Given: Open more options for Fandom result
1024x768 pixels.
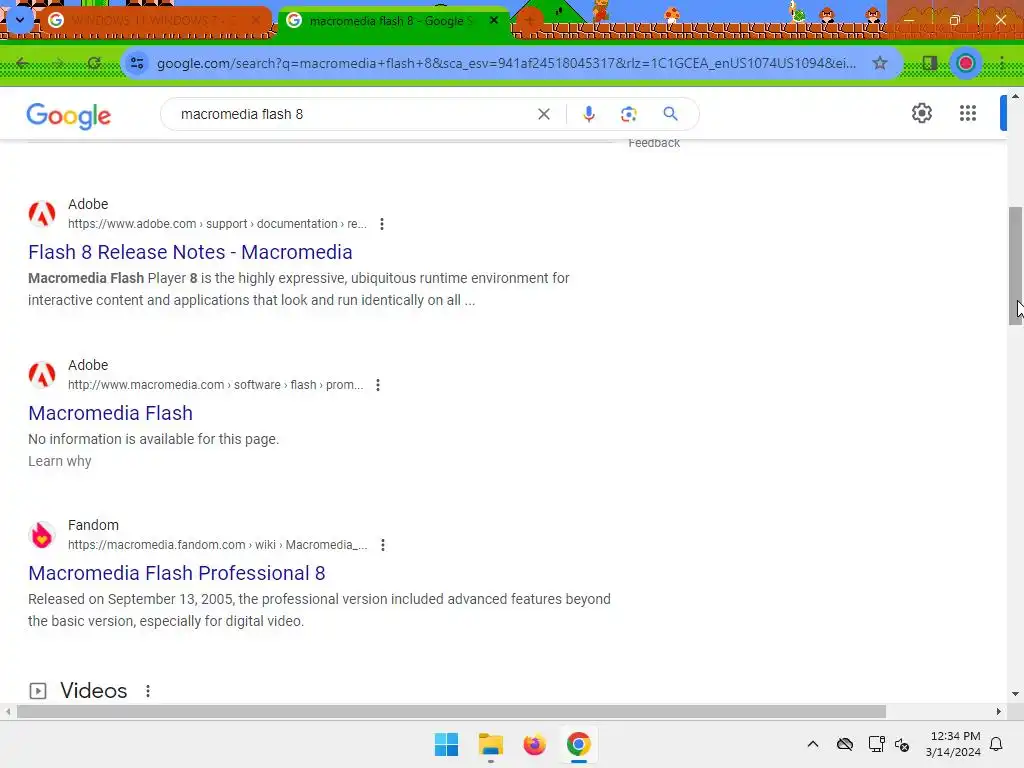Looking at the screenshot, I should point(383,545).
